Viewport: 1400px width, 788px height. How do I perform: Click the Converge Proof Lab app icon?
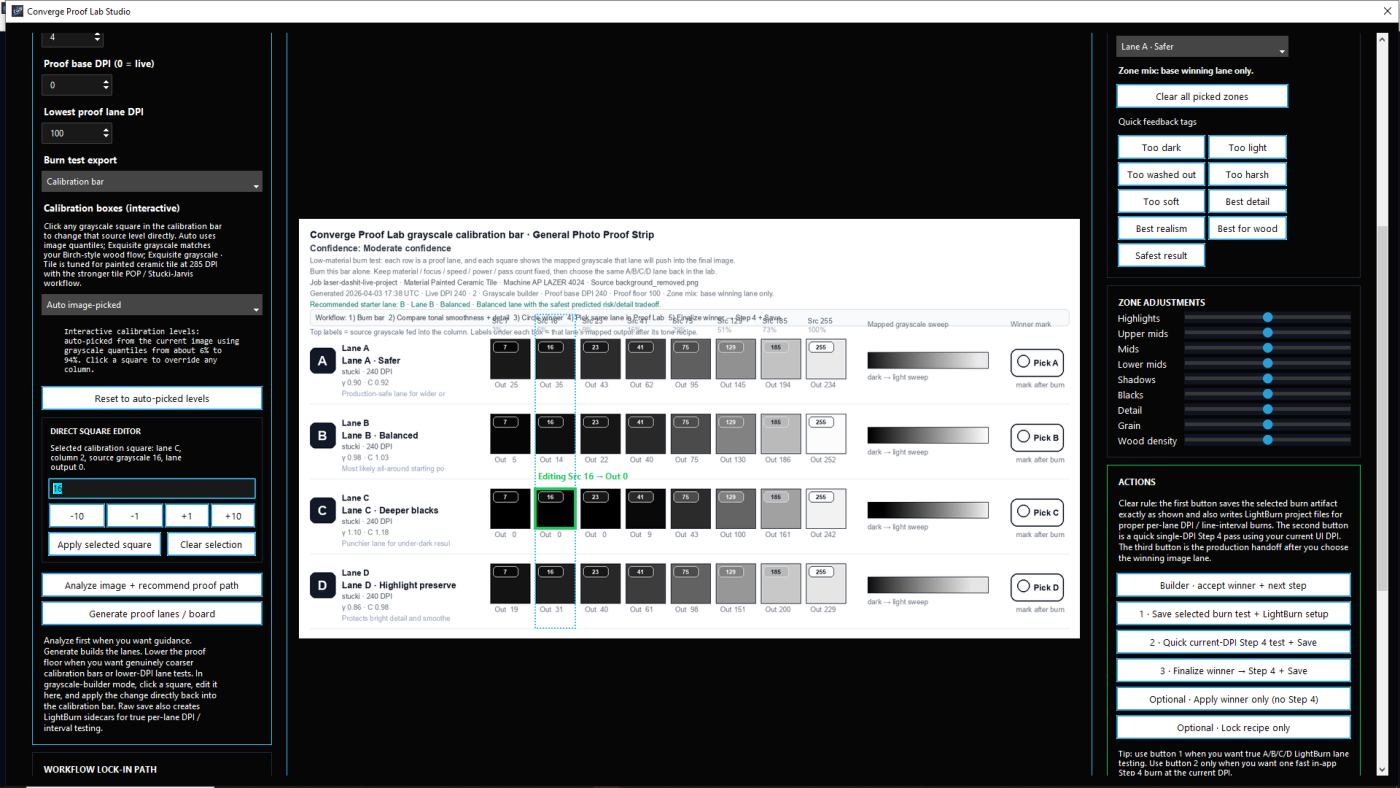click(17, 11)
